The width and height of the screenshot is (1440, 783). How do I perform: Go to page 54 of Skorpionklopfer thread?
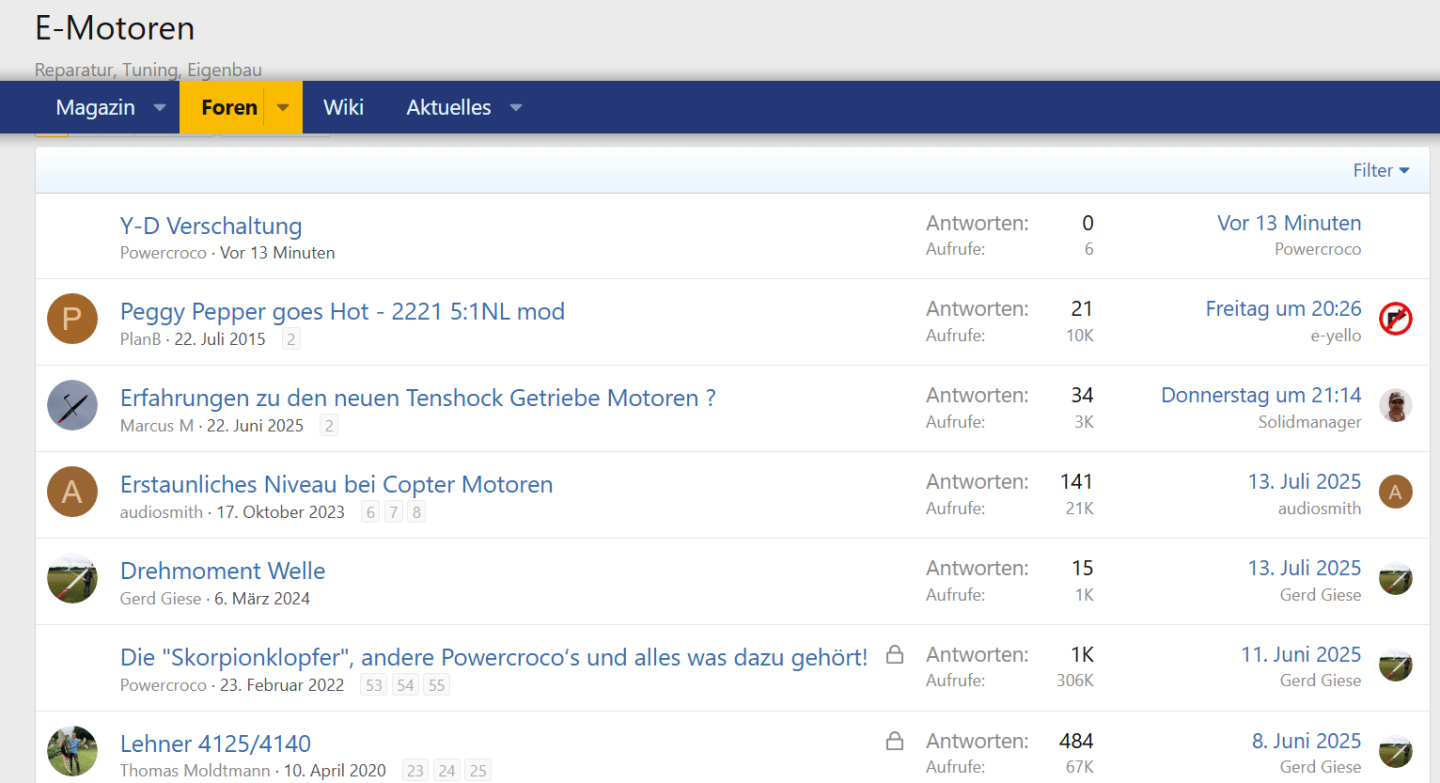coord(405,685)
